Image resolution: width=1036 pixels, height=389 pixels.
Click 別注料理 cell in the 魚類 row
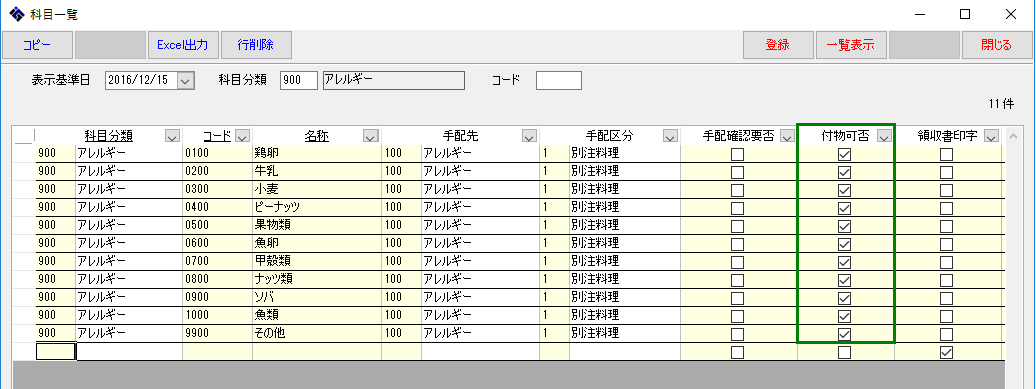coord(624,316)
